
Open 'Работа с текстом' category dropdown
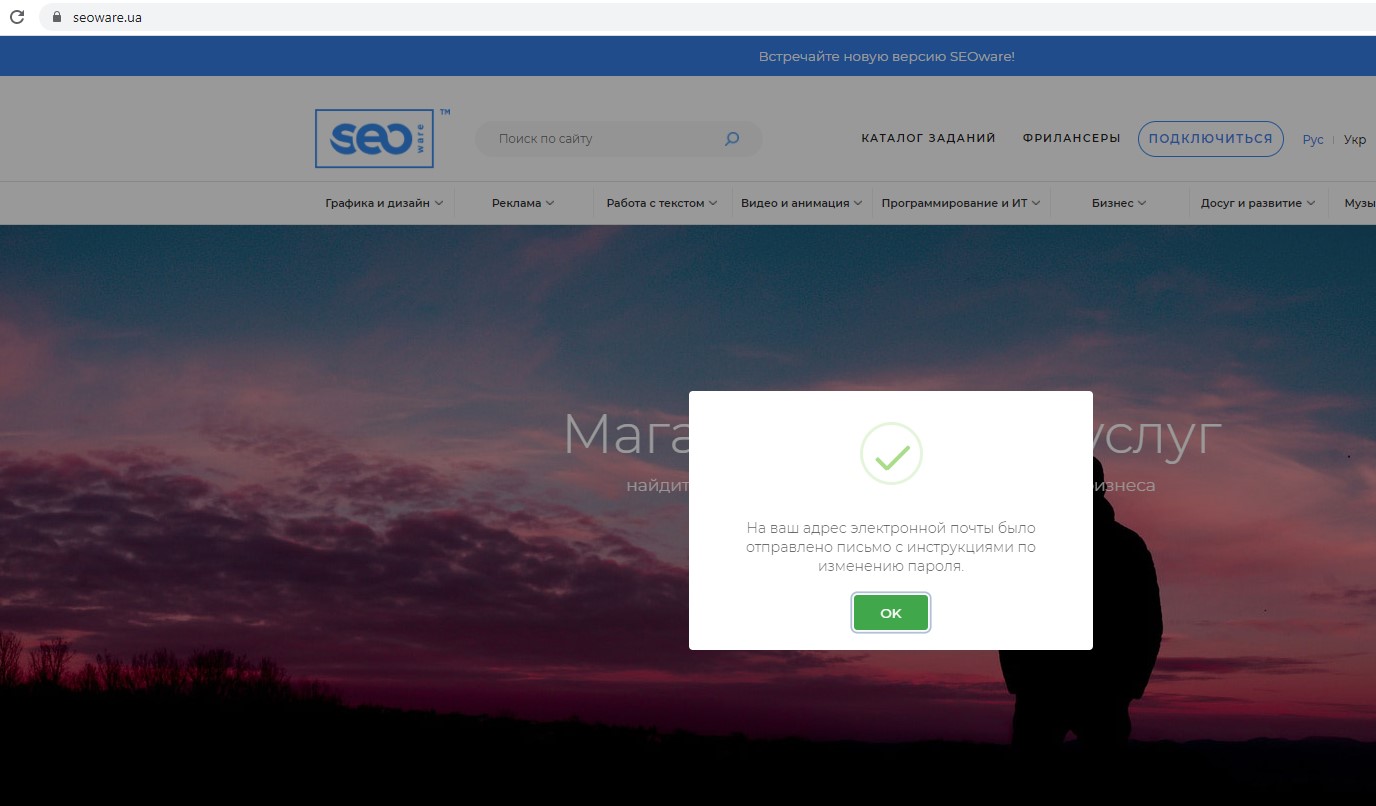point(662,203)
